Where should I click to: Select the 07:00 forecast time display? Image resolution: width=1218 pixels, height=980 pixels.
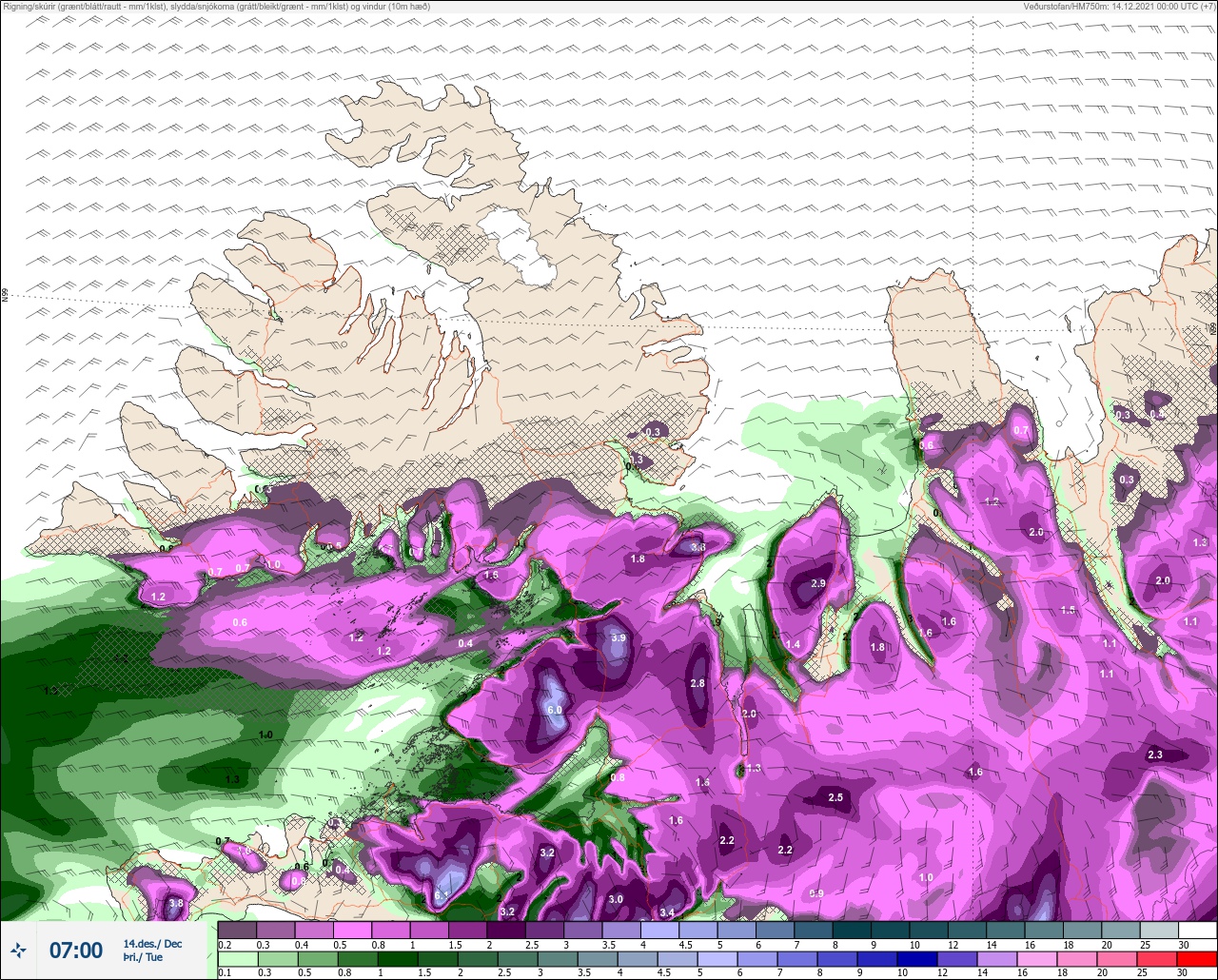pyautogui.click(x=76, y=951)
